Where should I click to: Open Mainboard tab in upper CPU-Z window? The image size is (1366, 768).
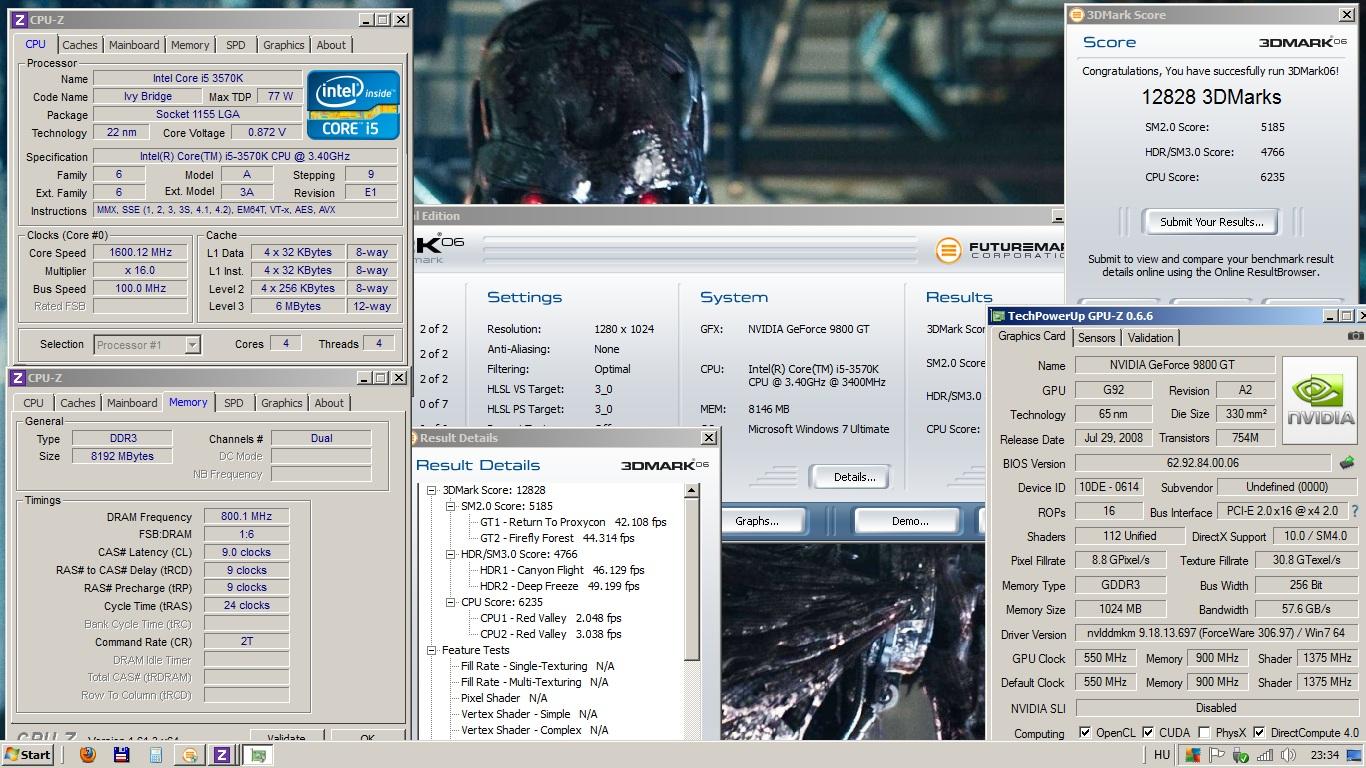(134, 45)
